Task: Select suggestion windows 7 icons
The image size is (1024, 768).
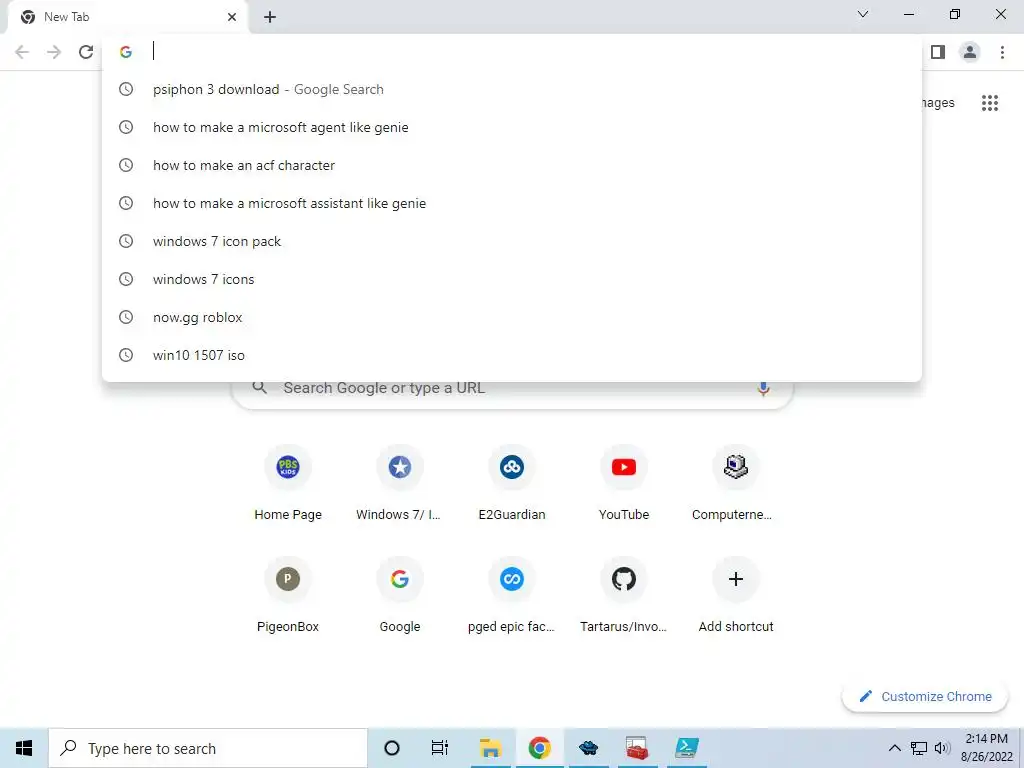Action: 512,279
